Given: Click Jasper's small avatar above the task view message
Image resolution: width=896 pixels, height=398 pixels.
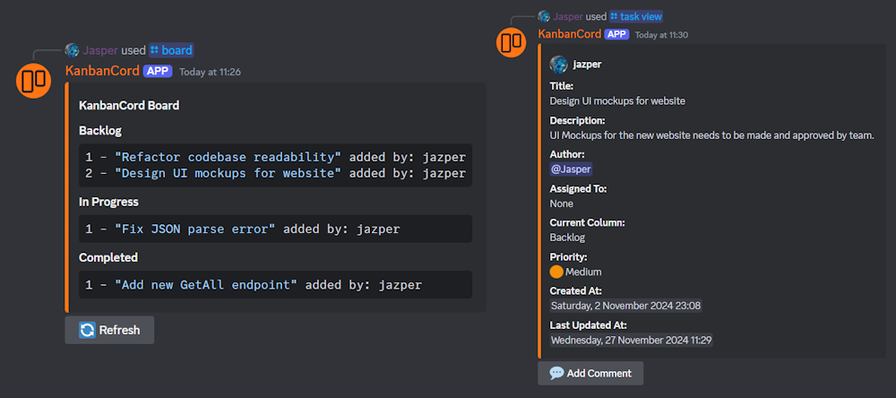Looking at the screenshot, I should click(543, 17).
